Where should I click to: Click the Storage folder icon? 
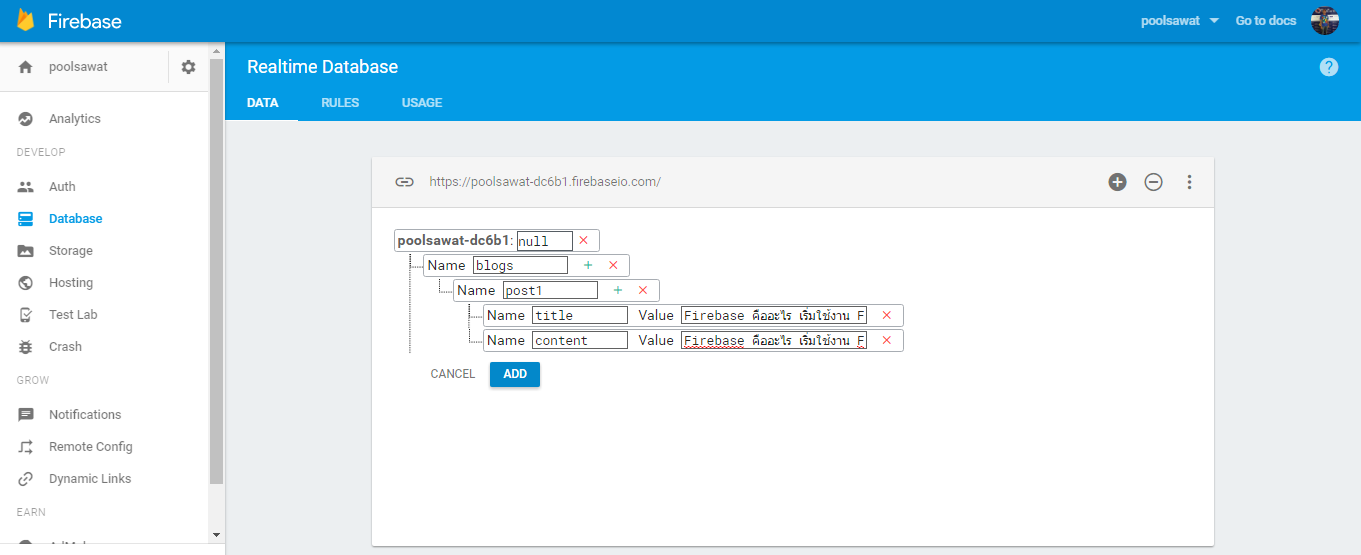click(x=26, y=251)
